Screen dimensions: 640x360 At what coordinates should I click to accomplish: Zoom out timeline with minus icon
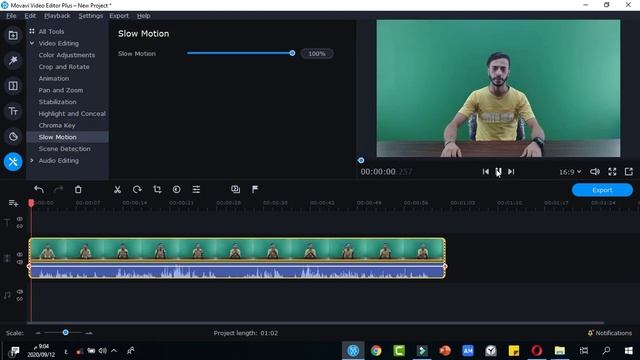38,333
